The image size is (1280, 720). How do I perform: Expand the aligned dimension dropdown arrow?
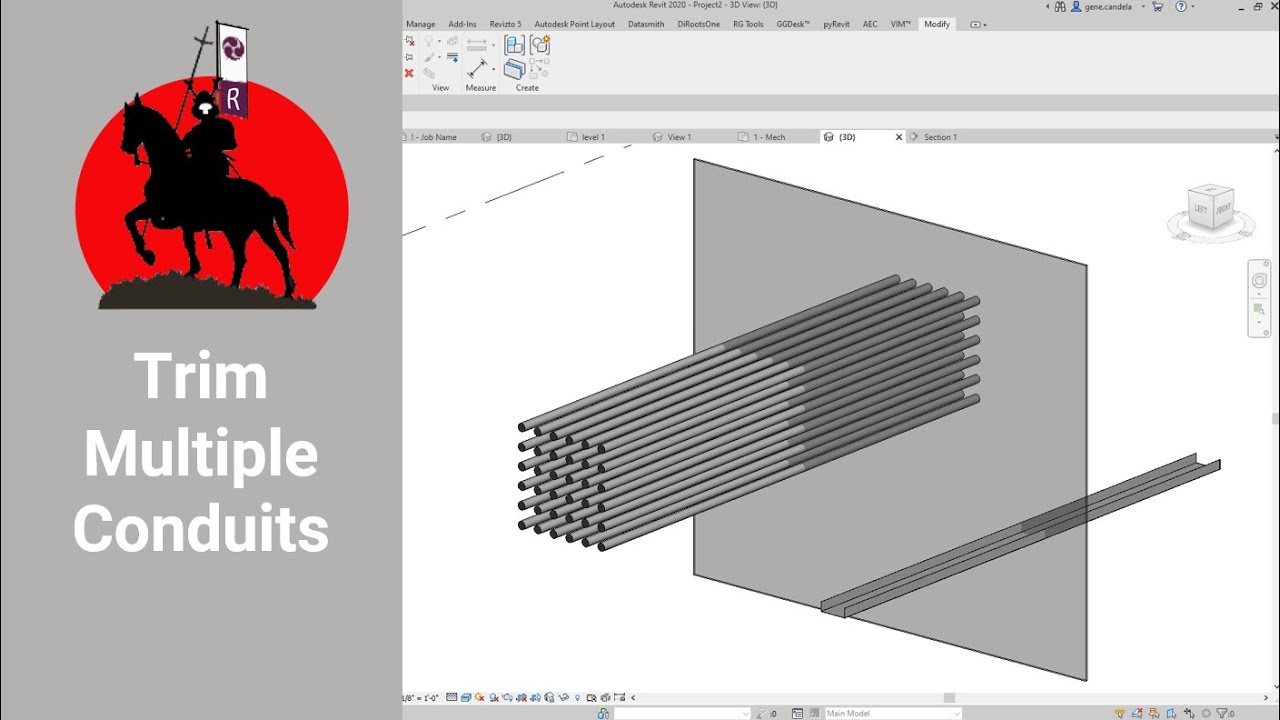pos(493,45)
